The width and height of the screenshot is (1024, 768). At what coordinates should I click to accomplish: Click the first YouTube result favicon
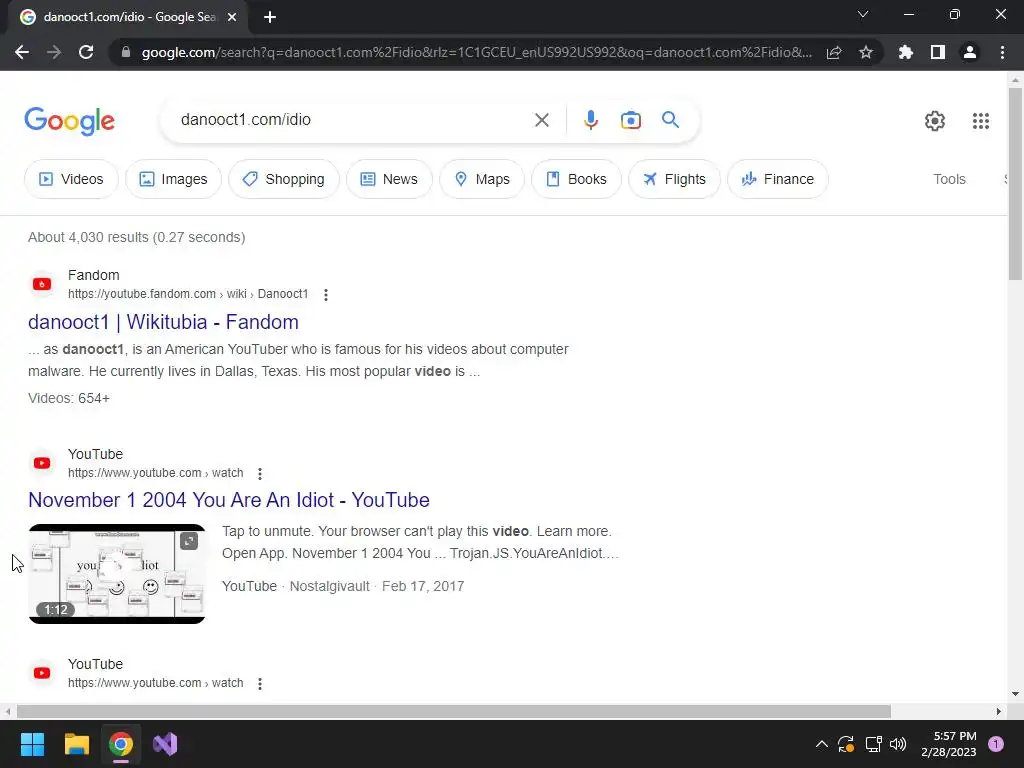click(x=42, y=463)
